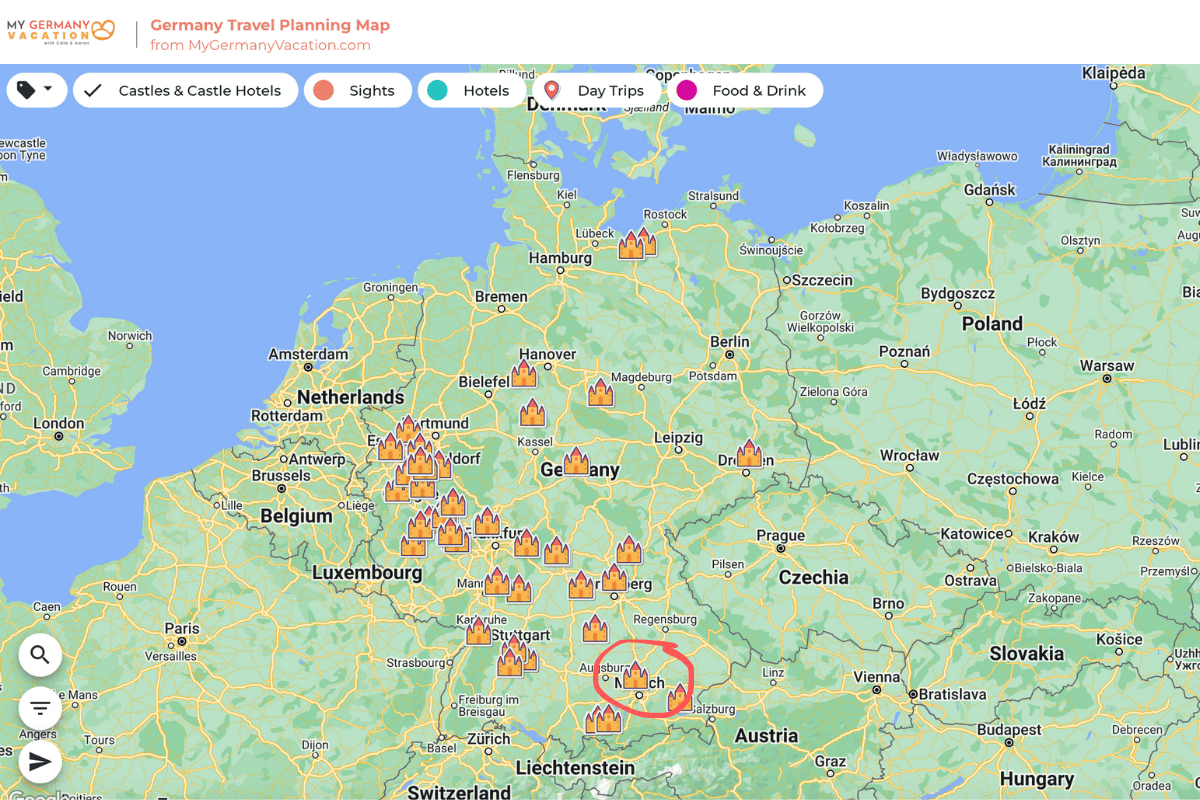Open the tag category dropdown
This screenshot has width=1200, height=800.
click(x=36, y=90)
